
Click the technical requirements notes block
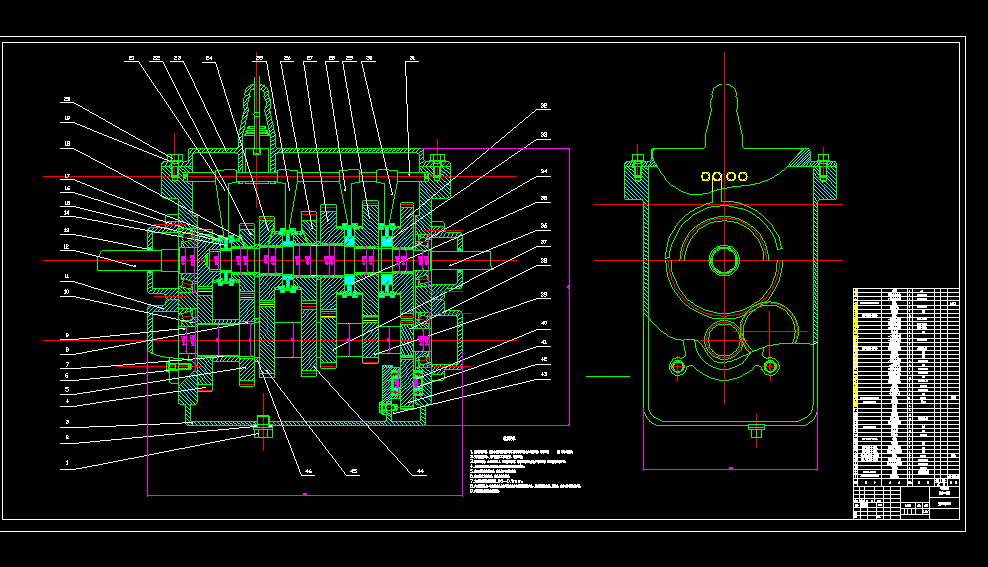coord(525,466)
